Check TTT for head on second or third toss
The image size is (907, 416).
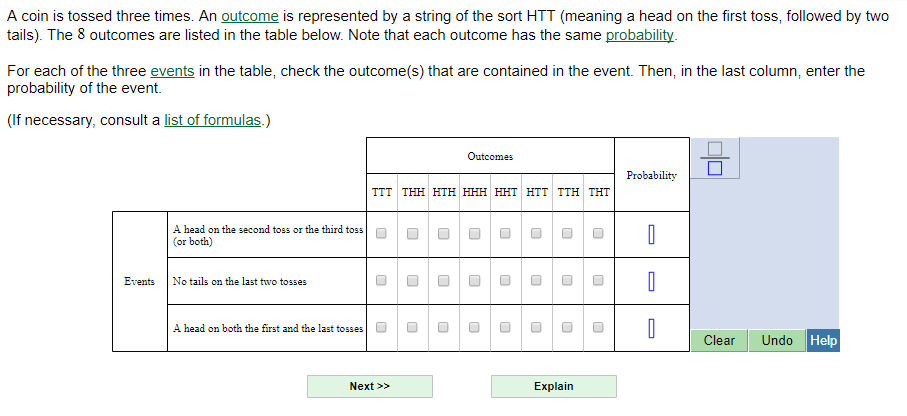point(381,234)
